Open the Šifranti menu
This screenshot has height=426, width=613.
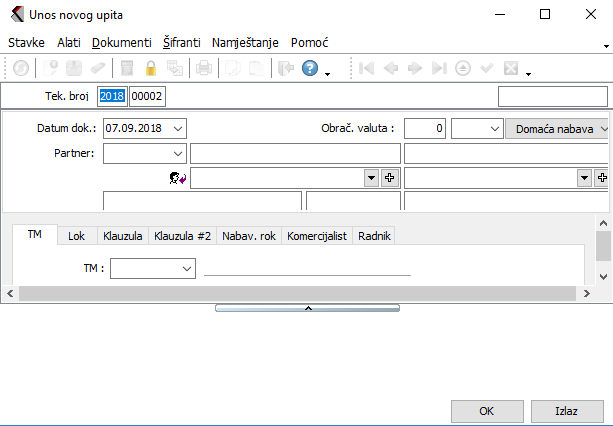[182, 43]
